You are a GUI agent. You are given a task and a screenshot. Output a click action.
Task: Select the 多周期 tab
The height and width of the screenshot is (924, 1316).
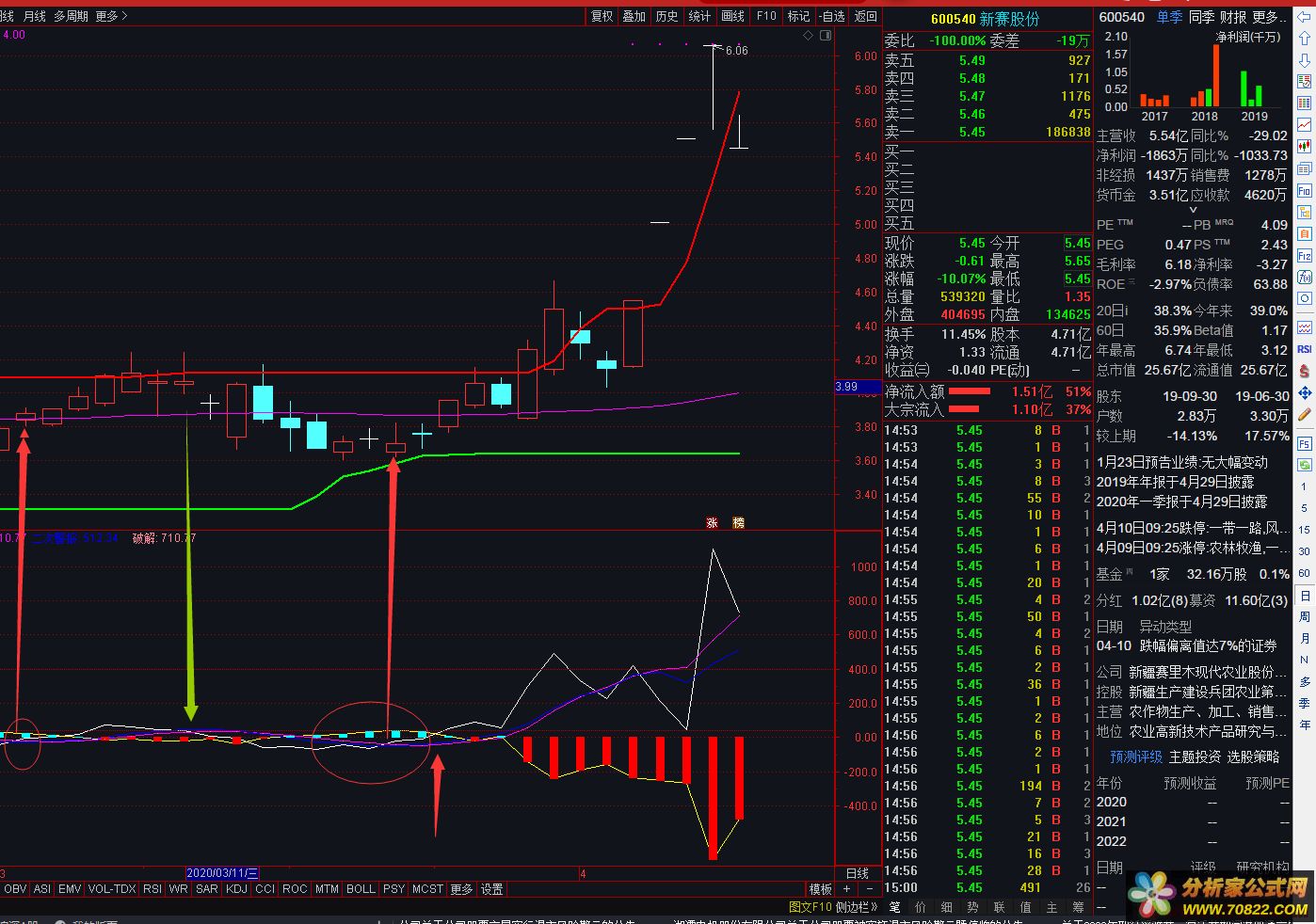click(x=71, y=16)
